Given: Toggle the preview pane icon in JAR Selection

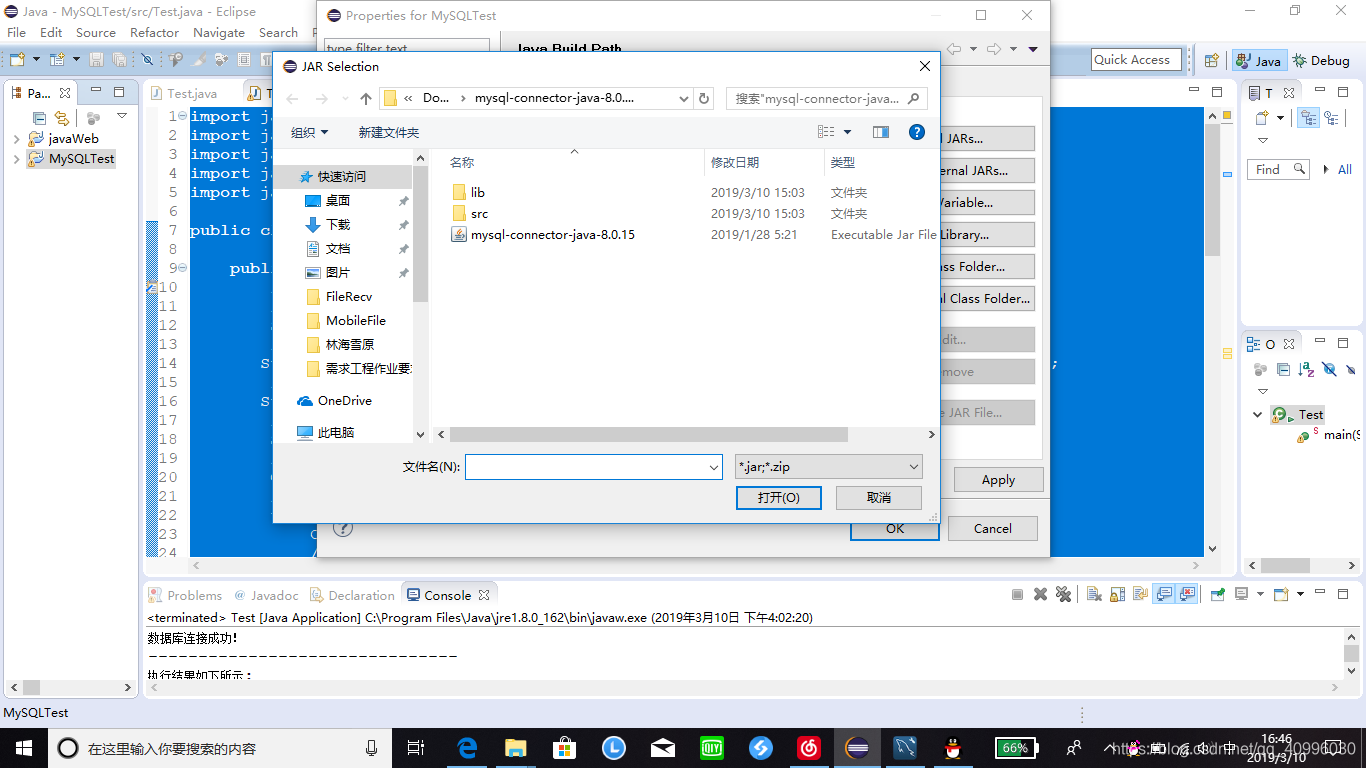Looking at the screenshot, I should point(880,132).
